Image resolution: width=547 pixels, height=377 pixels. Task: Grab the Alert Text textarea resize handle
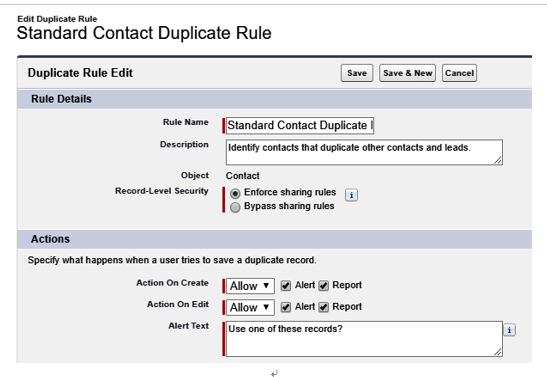tap(498, 352)
